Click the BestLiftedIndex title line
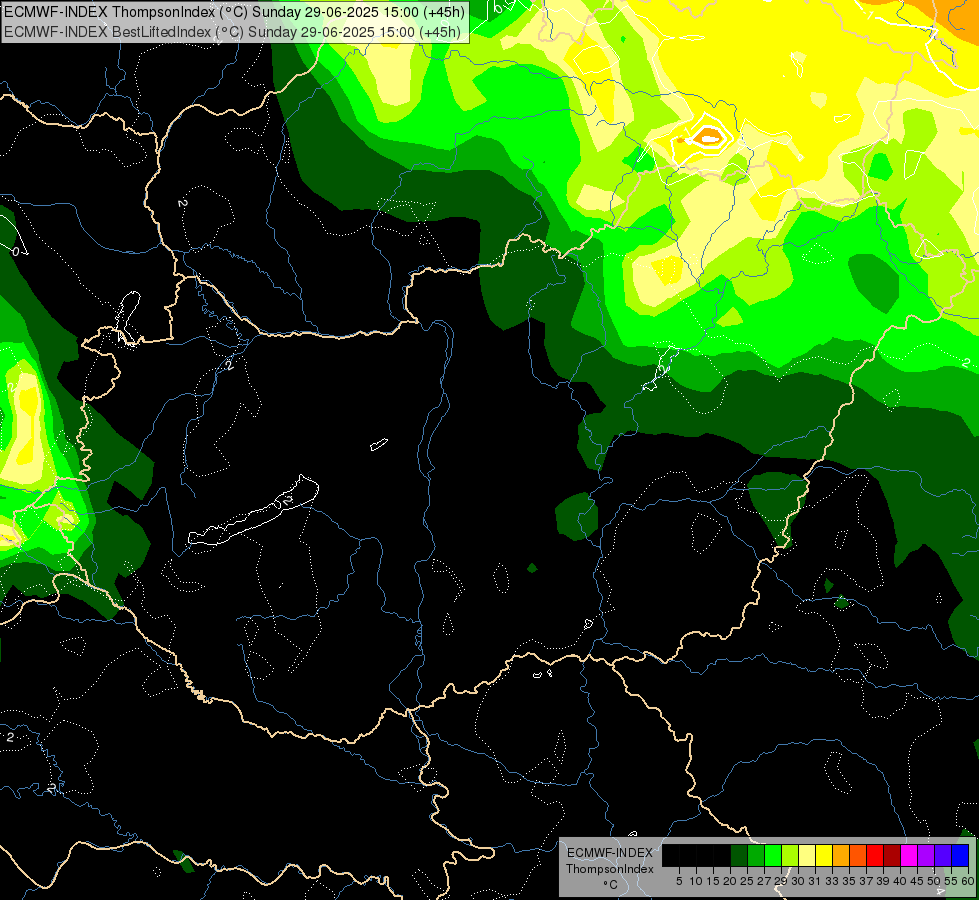The width and height of the screenshot is (979, 900). (232, 32)
